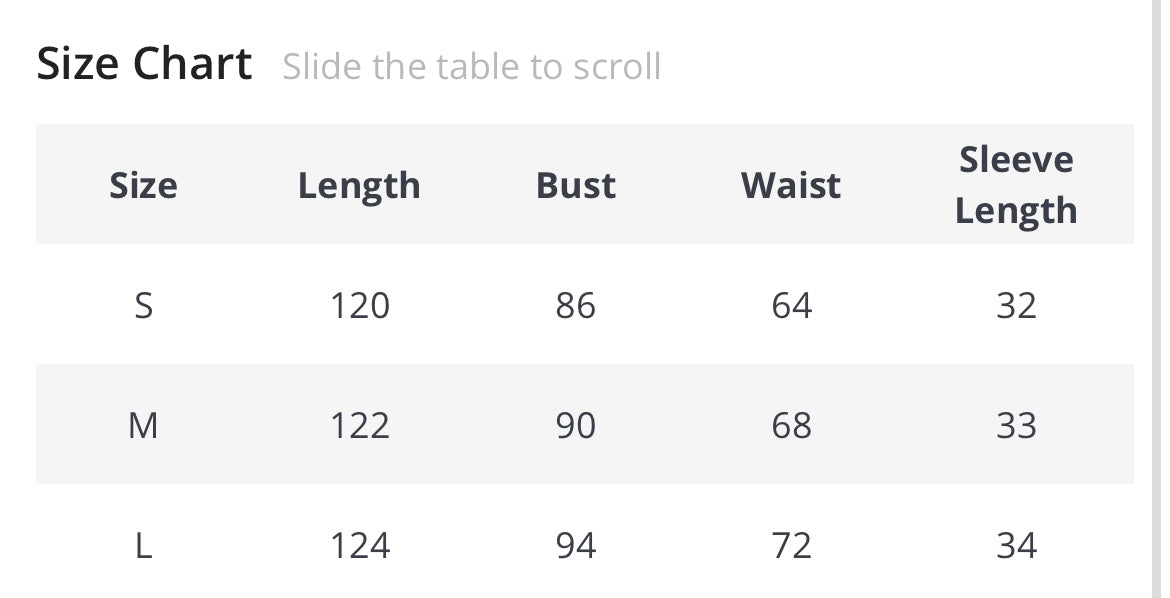Click the L size row label
Image resolution: width=1170 pixels, height=598 pixels.
[x=143, y=546]
